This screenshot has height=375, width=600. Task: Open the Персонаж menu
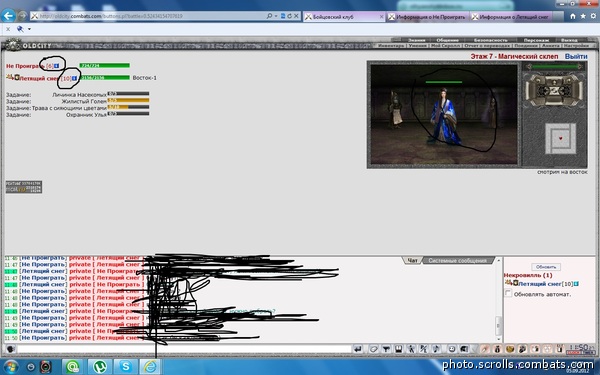tap(536, 40)
